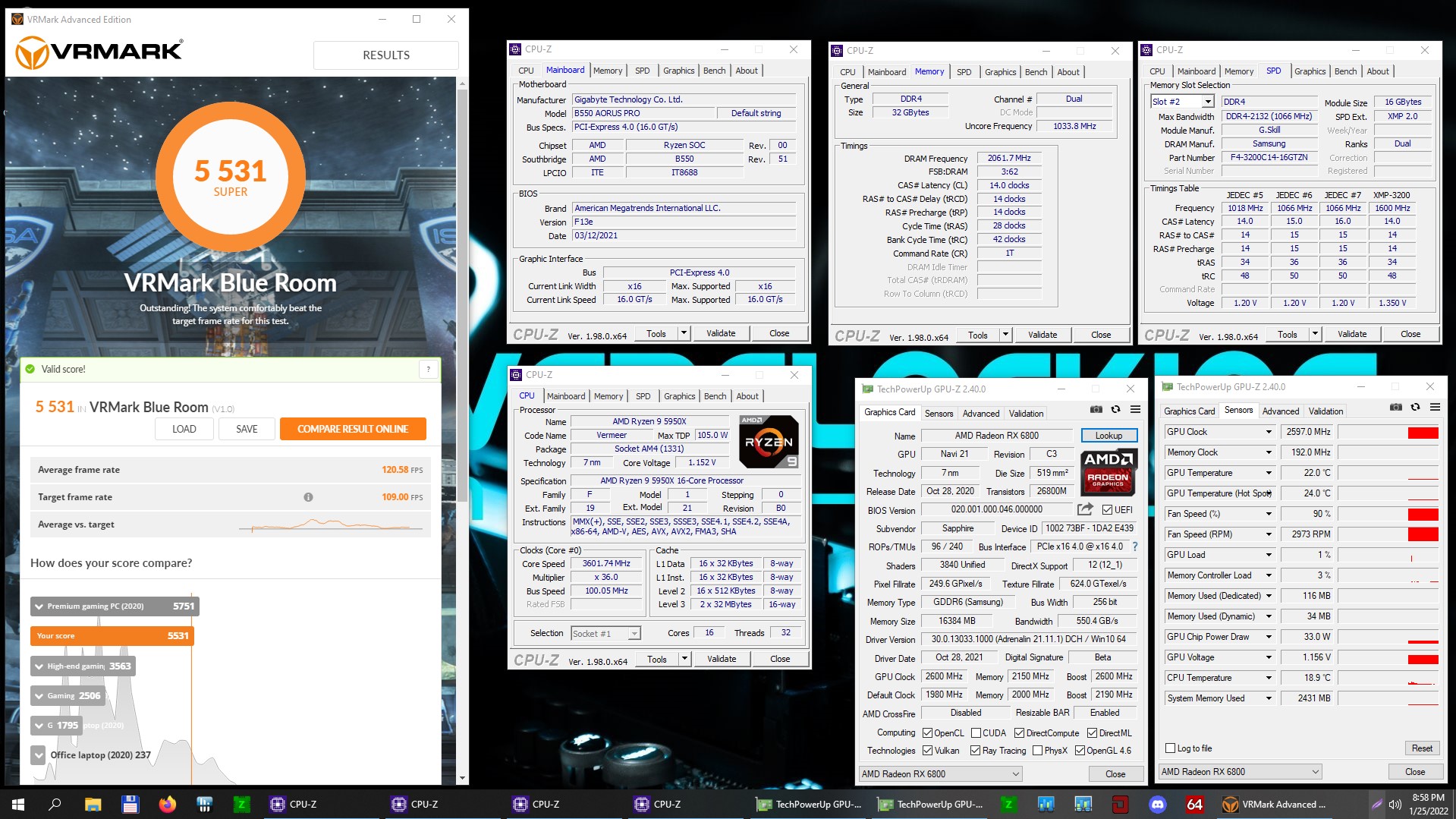This screenshot has height=819, width=1456.
Task: Click the info icon next to Target frame rate
Action: [x=308, y=497]
